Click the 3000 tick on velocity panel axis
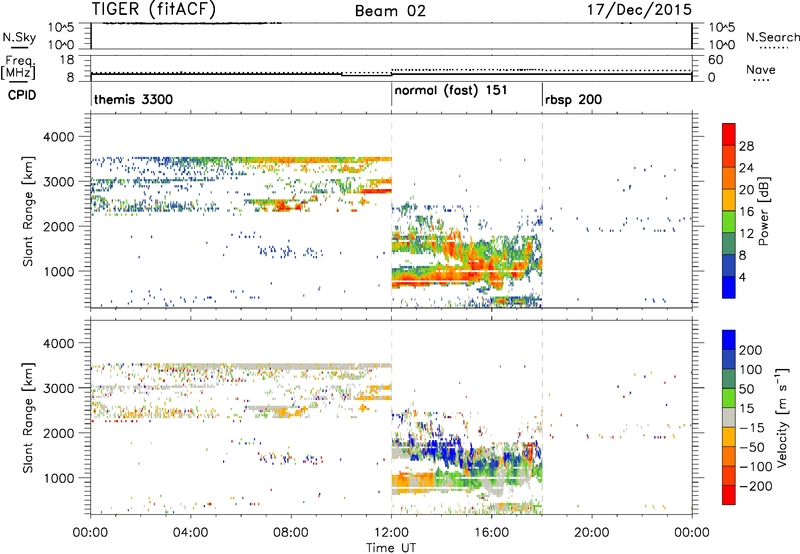800x554 pixels. pos(59,388)
